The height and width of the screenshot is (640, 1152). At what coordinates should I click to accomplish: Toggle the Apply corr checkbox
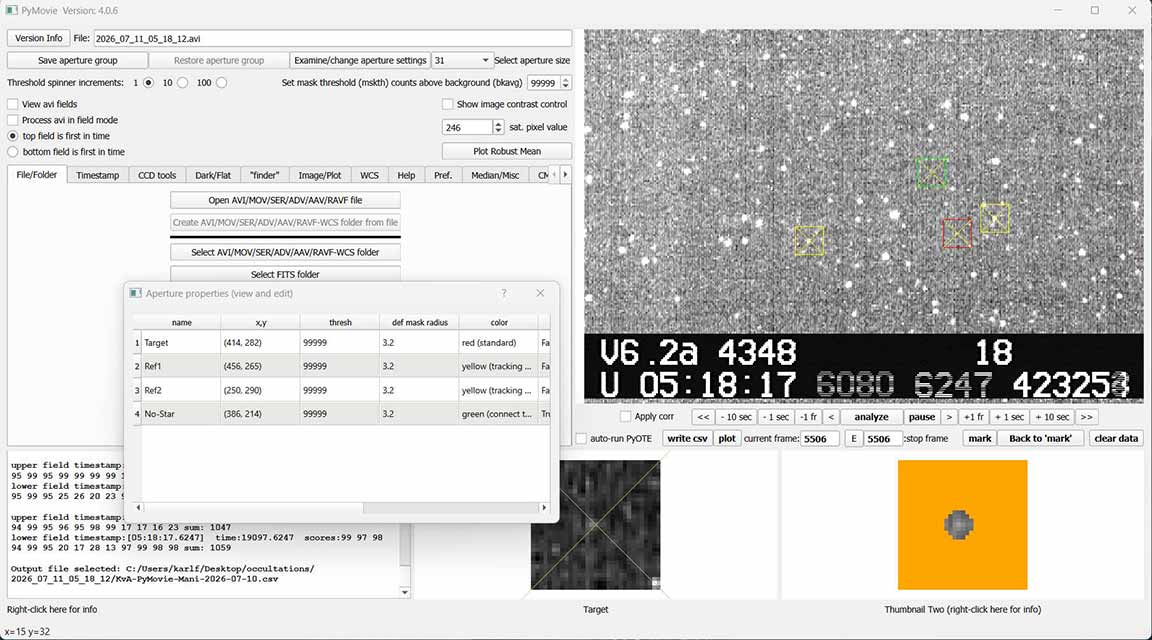(625, 417)
